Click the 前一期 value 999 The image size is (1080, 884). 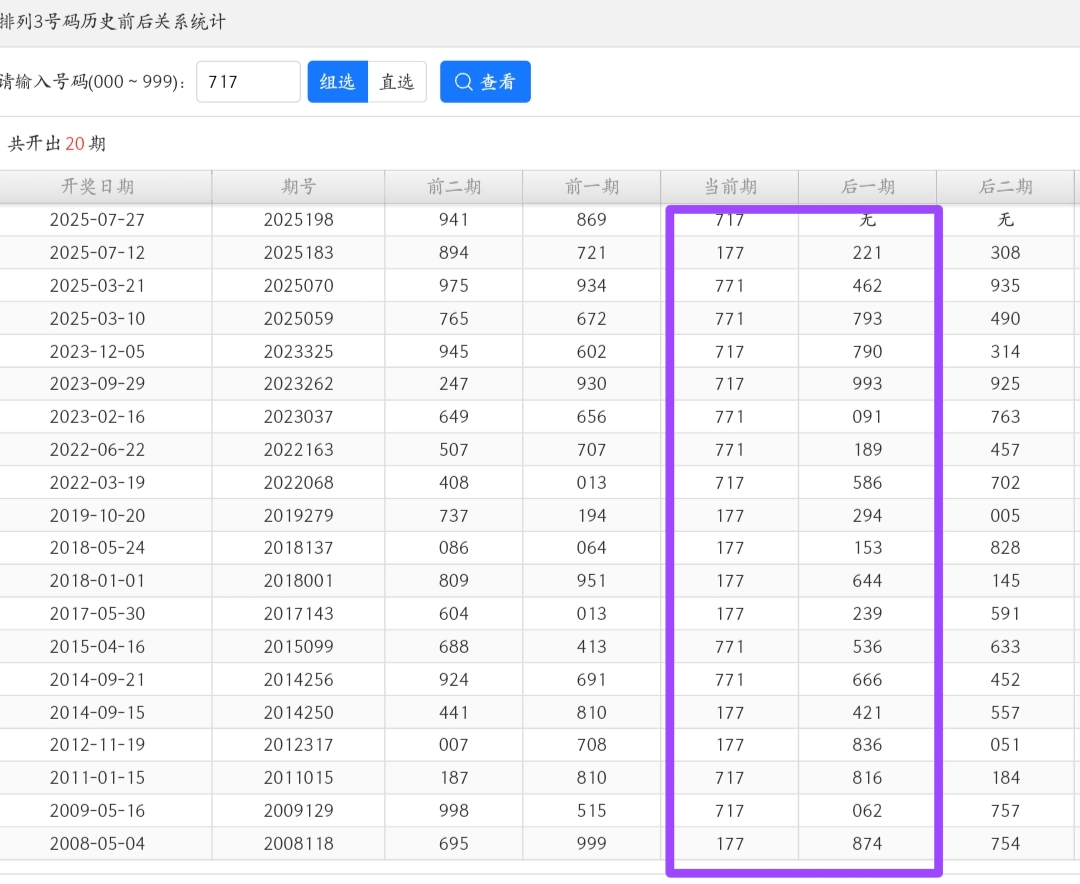[x=591, y=844]
